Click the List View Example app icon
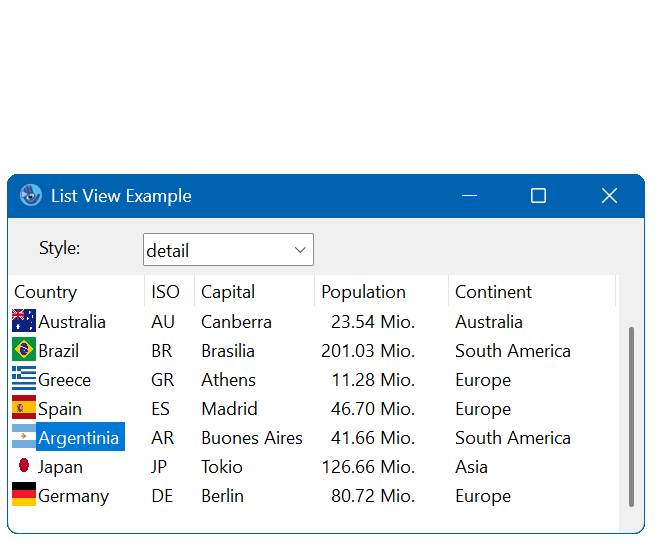664x550 pixels. point(30,196)
